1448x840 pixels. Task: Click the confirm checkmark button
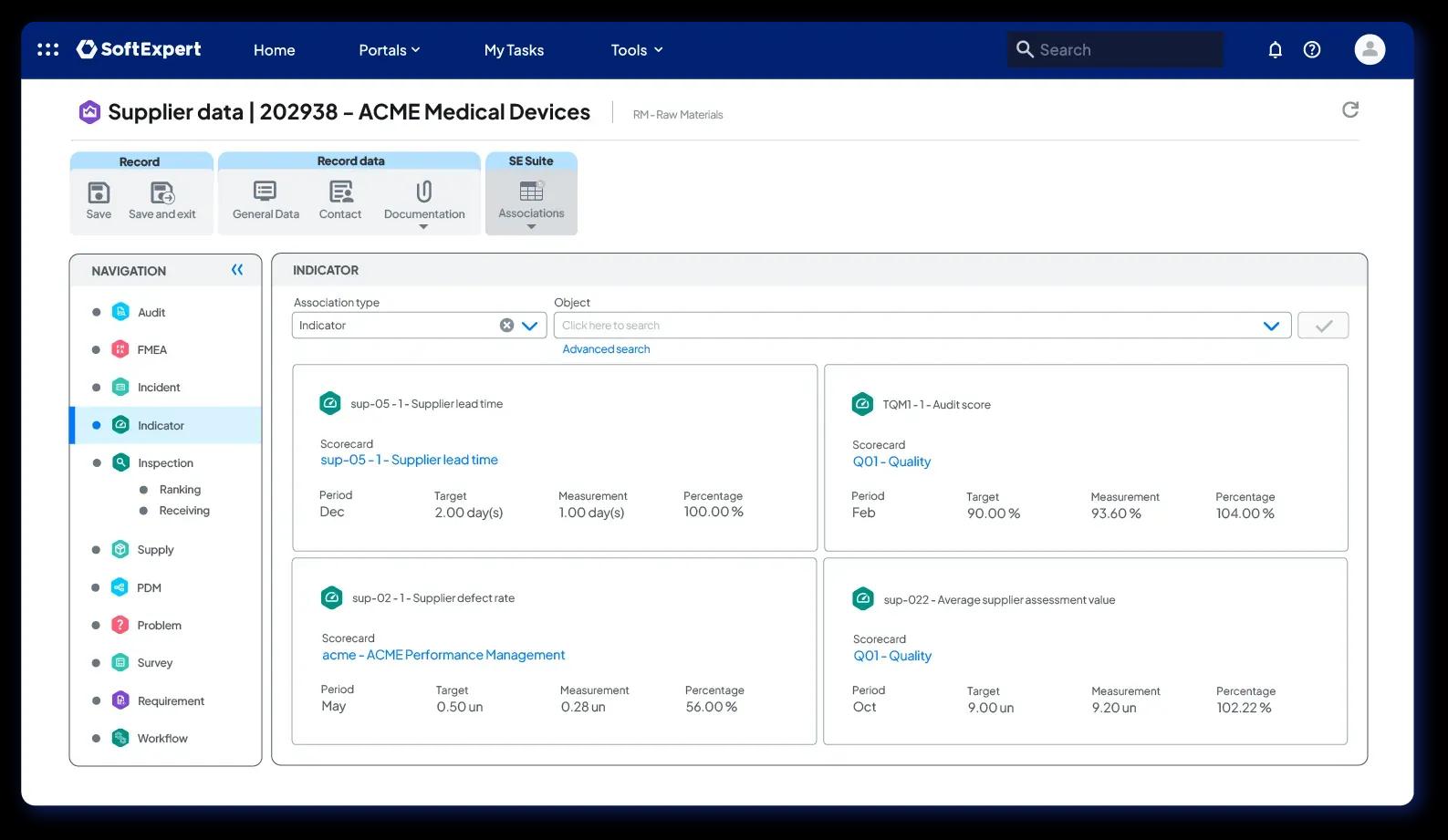pyautogui.click(x=1323, y=326)
